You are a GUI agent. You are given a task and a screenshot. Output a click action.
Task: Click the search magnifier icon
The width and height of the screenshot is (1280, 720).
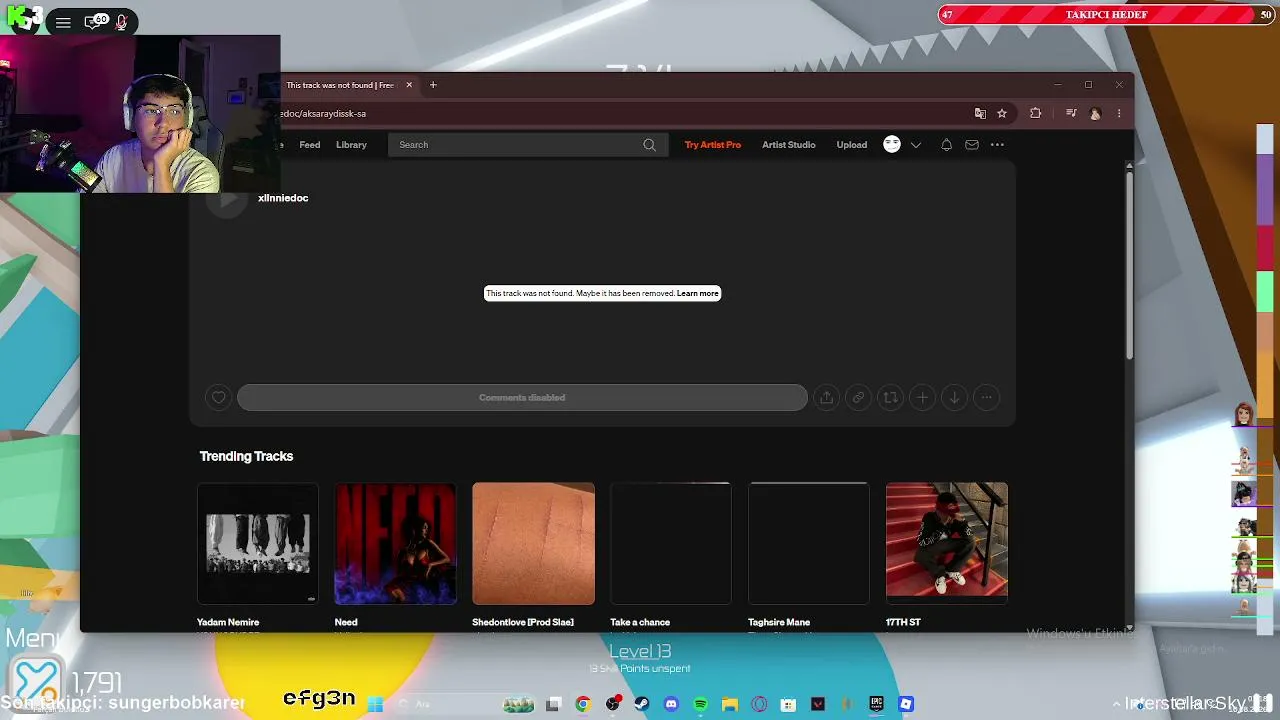pos(650,145)
